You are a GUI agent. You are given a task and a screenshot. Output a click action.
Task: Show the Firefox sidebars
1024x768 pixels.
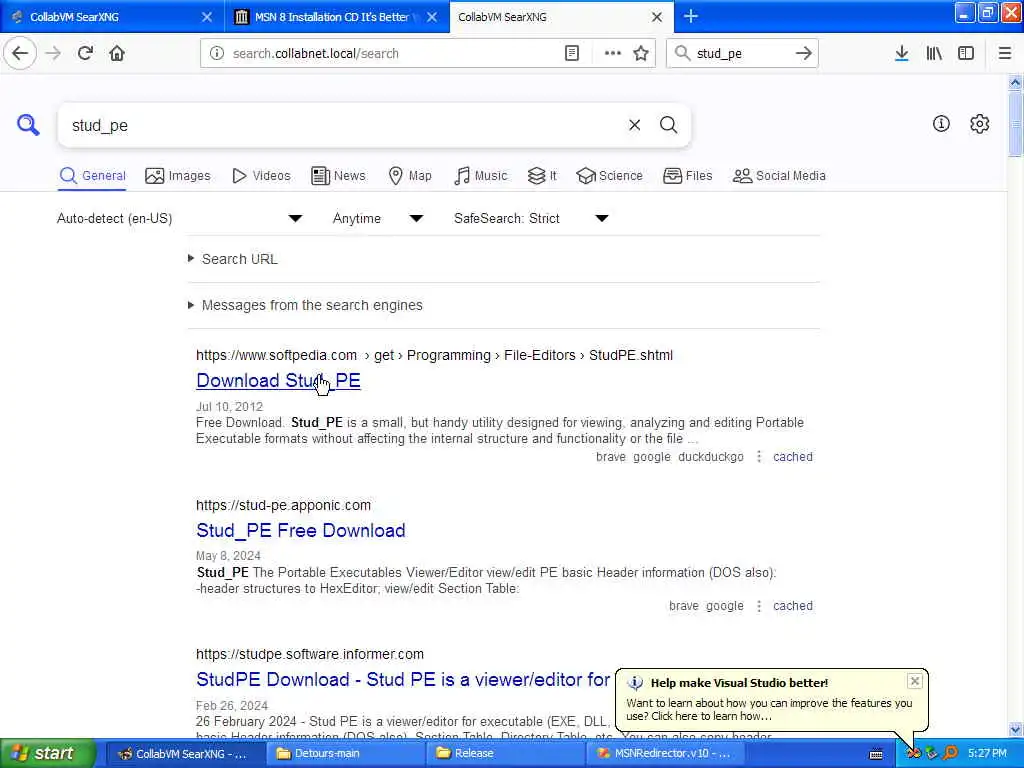point(966,53)
